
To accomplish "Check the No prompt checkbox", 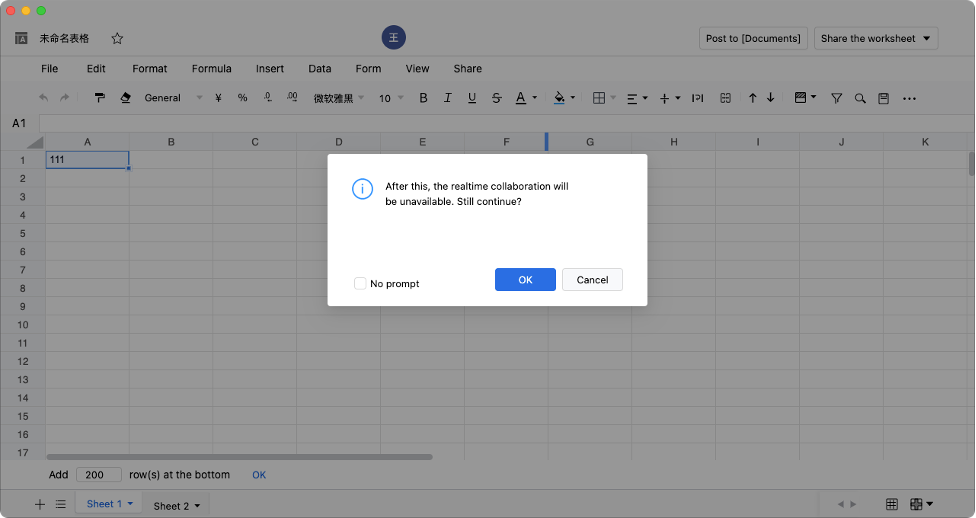I will point(360,284).
